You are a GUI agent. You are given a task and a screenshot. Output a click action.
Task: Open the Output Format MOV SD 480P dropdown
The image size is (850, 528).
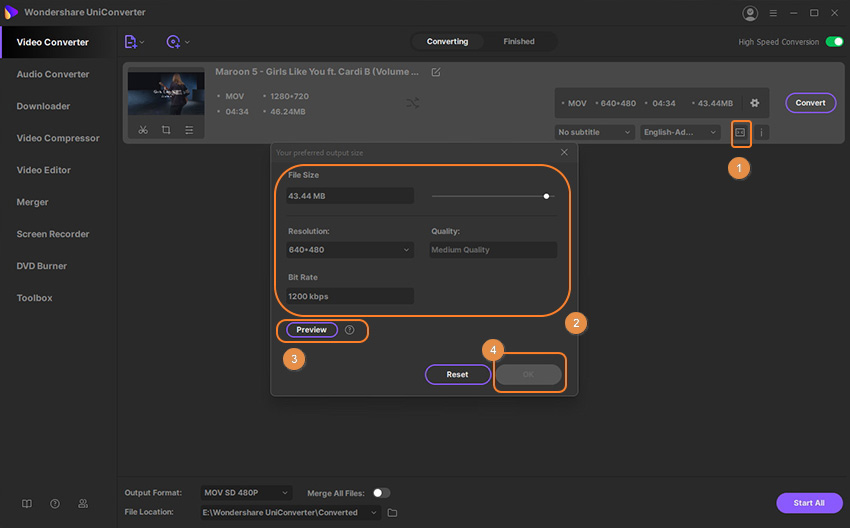pyautogui.click(x=246, y=493)
